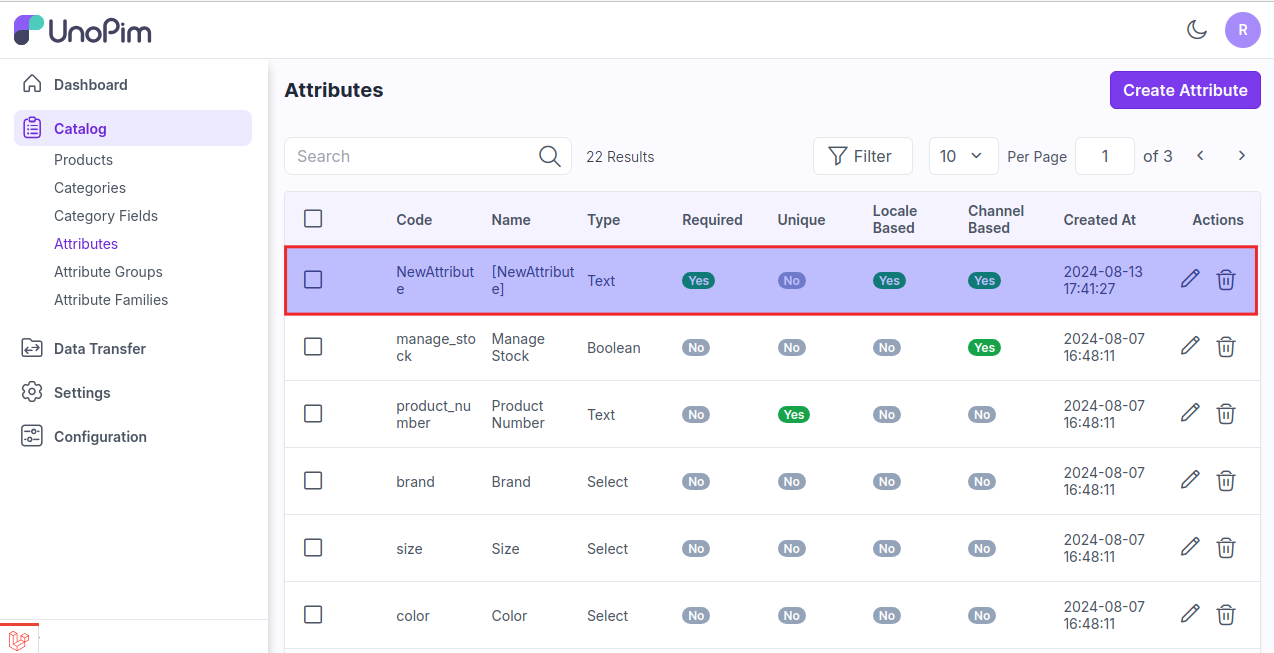The image size is (1274, 653).
Task: Open the Laravel debug bar icon
Action: 18,639
